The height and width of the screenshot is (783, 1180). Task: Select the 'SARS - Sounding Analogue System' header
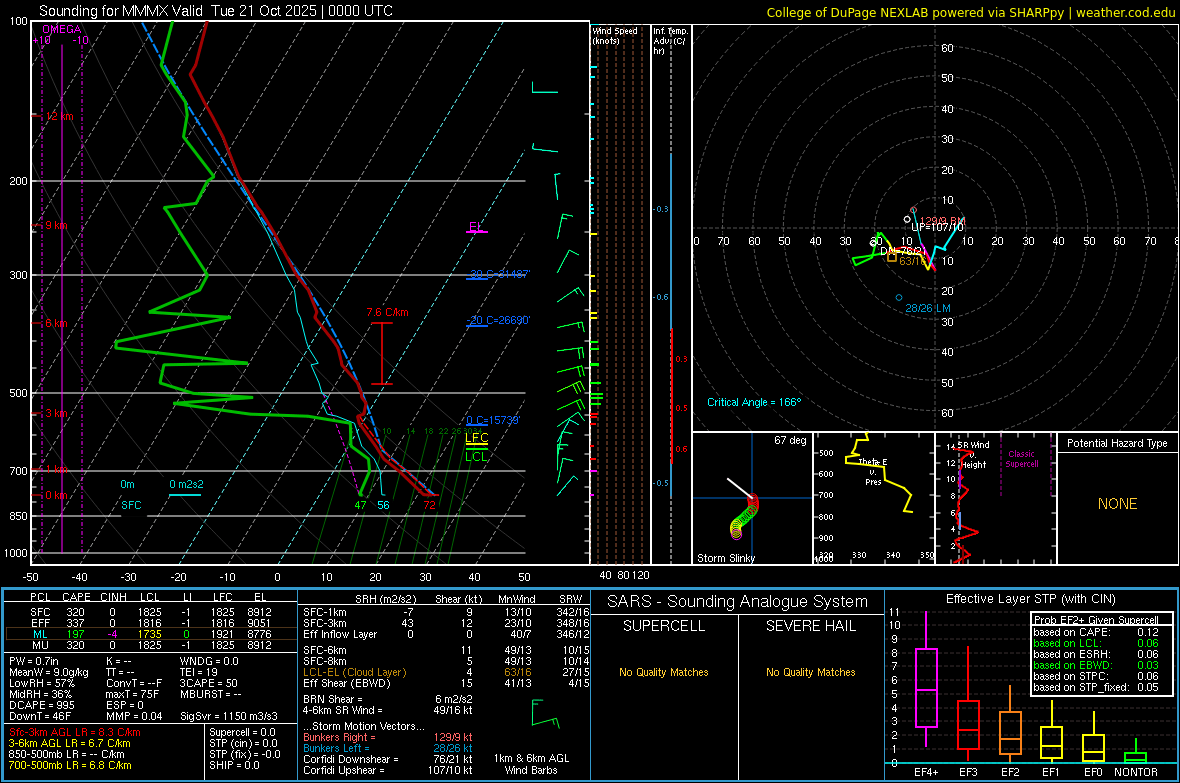(738, 602)
